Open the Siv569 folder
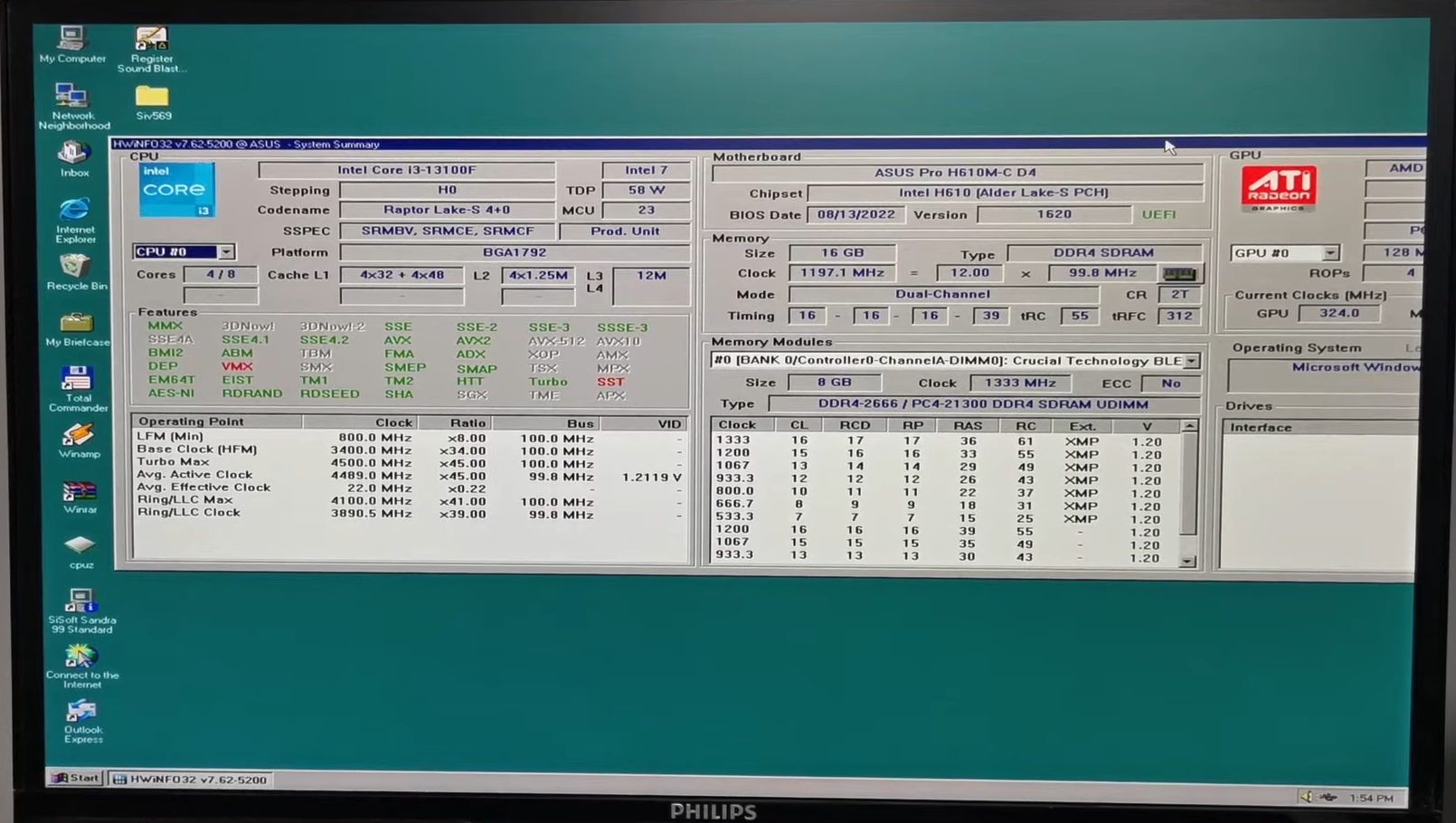 tap(153, 102)
